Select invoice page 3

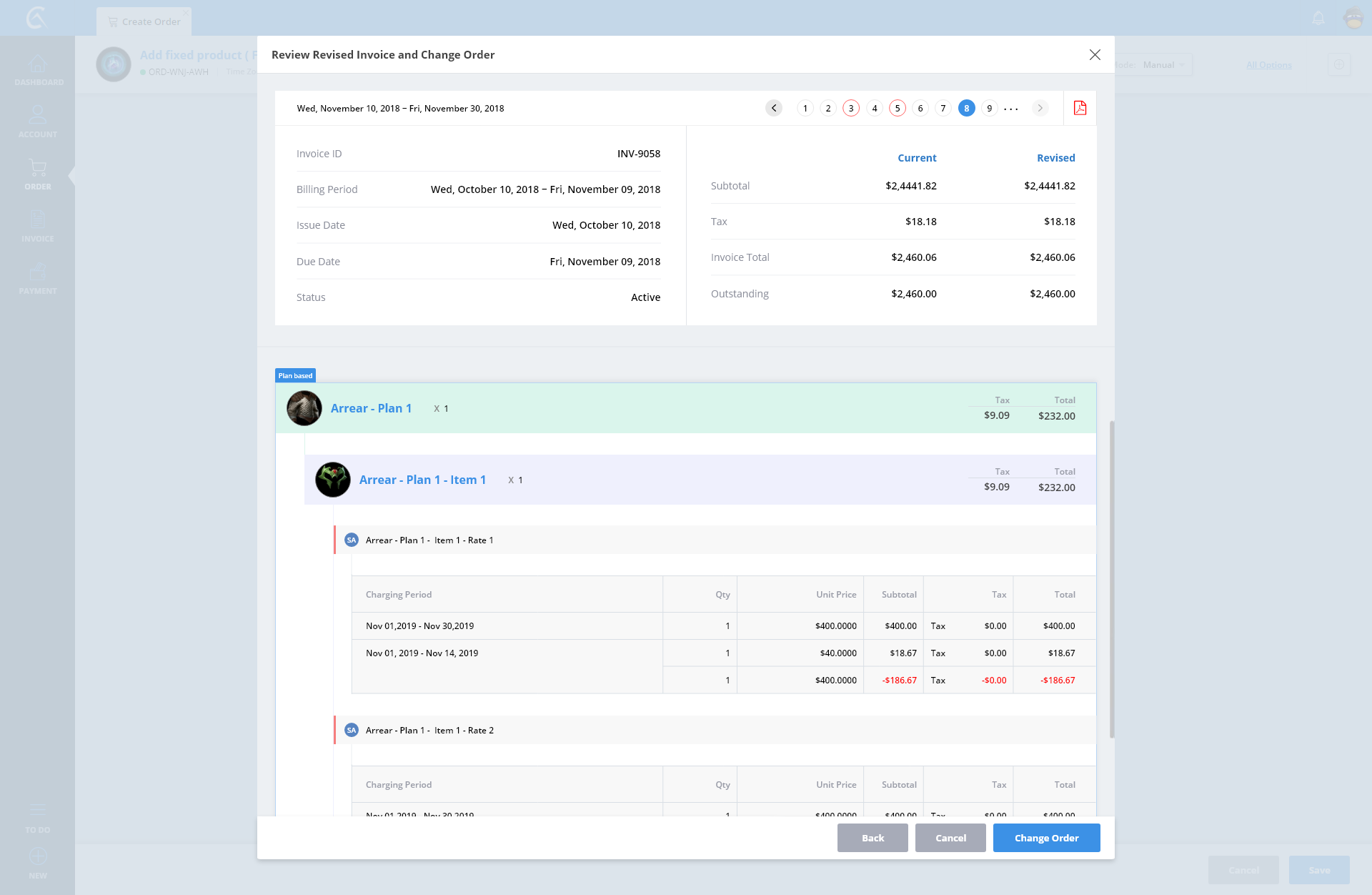(x=850, y=108)
